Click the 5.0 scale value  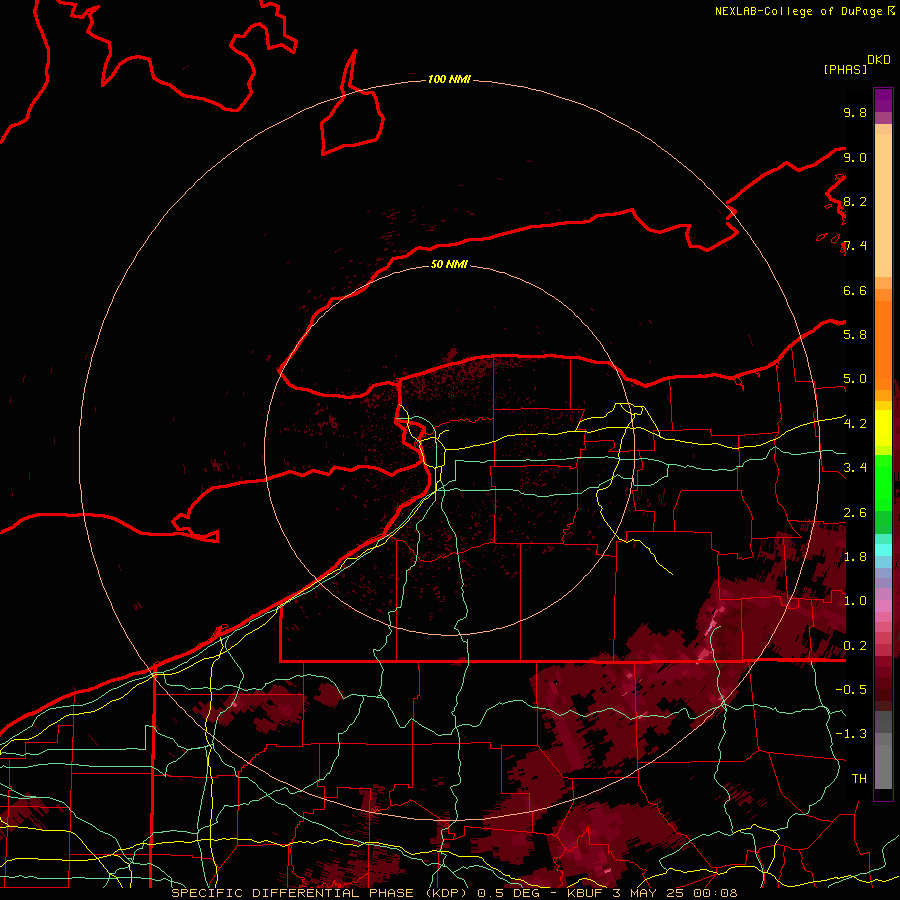tap(855, 379)
